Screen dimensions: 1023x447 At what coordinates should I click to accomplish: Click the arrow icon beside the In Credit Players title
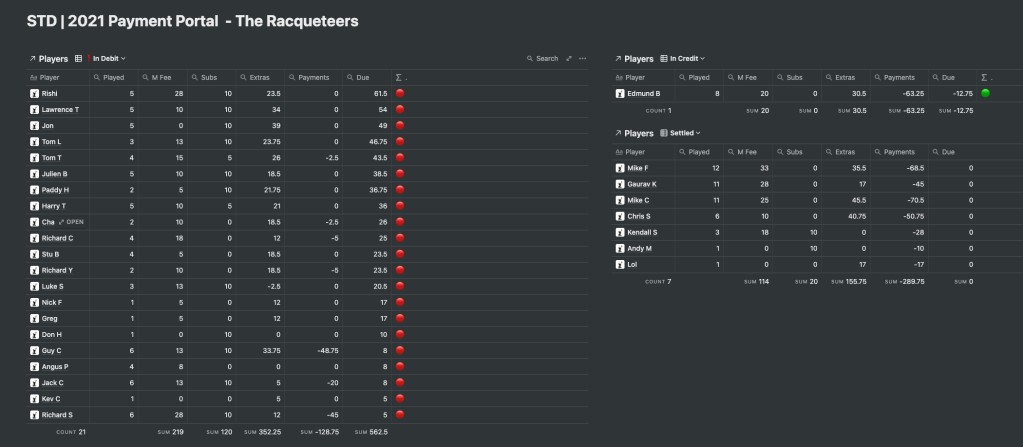[618, 59]
